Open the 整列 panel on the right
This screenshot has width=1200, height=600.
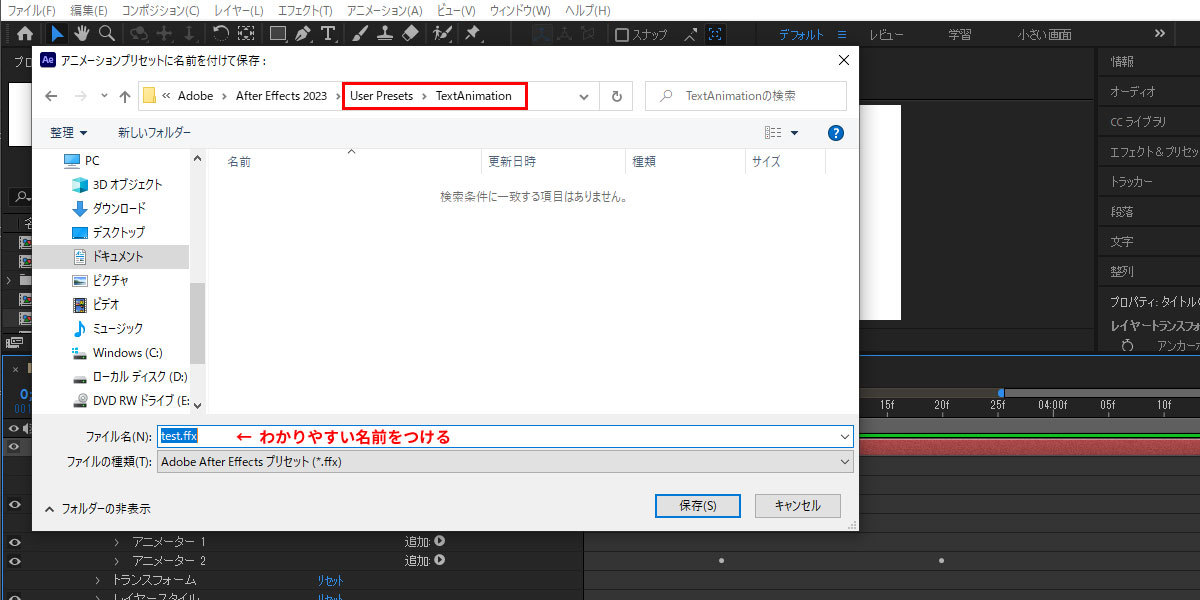tap(1122, 272)
